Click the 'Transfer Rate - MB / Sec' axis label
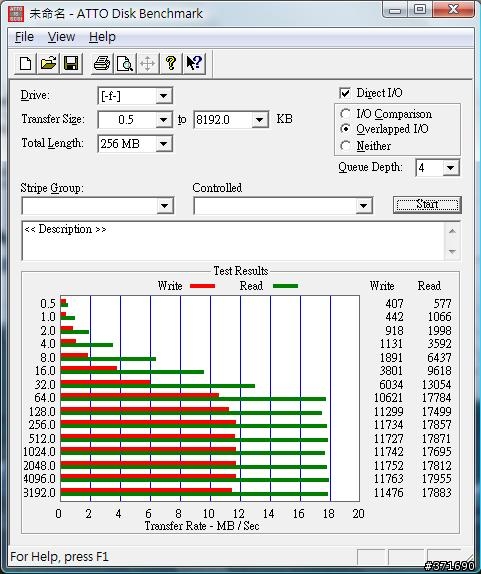Screen dimensions: 481x574 click(x=202, y=526)
